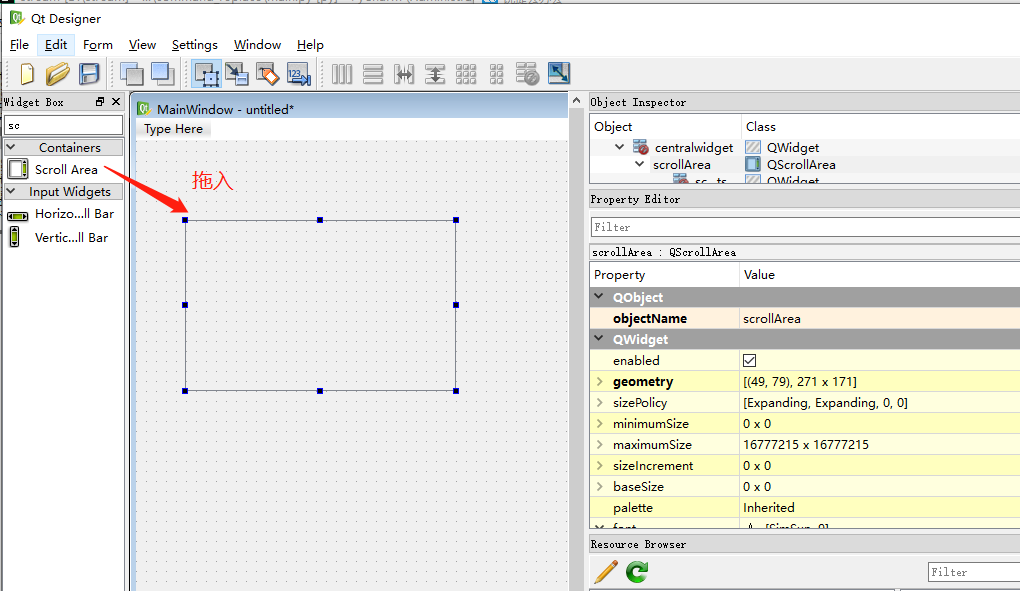
Task: Click the Break Layout toolbar icon
Action: pyautogui.click(x=527, y=74)
